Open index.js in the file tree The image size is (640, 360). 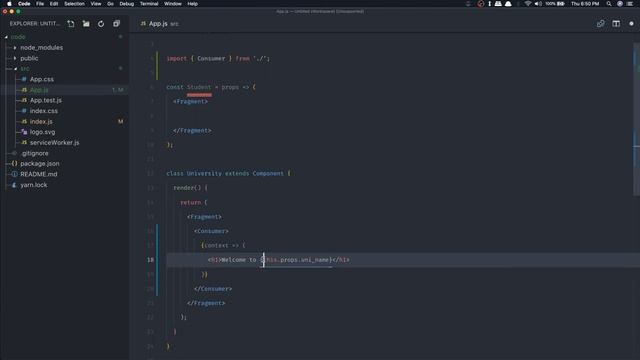[41, 121]
